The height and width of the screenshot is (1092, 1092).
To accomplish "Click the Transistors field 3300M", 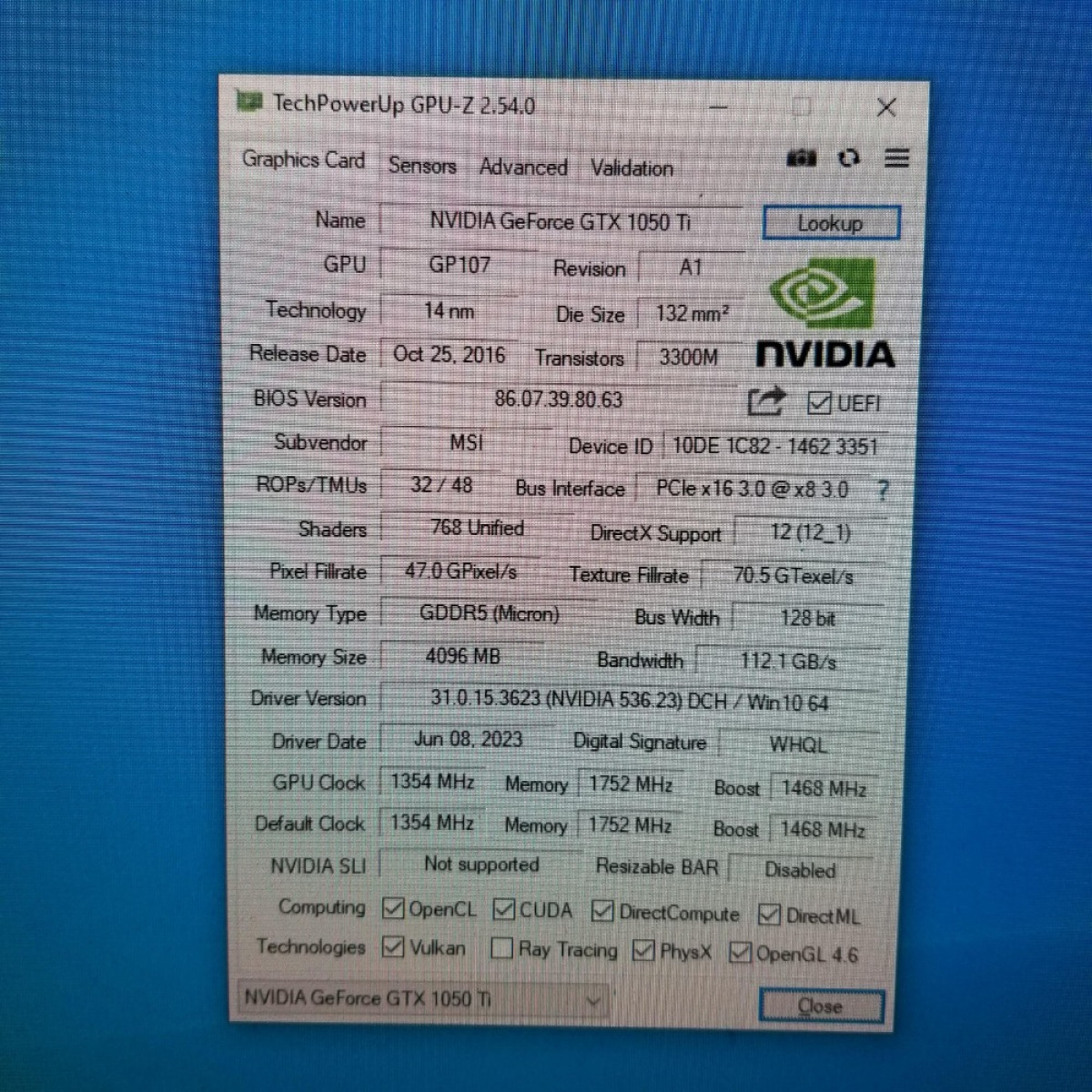I will coord(689,358).
